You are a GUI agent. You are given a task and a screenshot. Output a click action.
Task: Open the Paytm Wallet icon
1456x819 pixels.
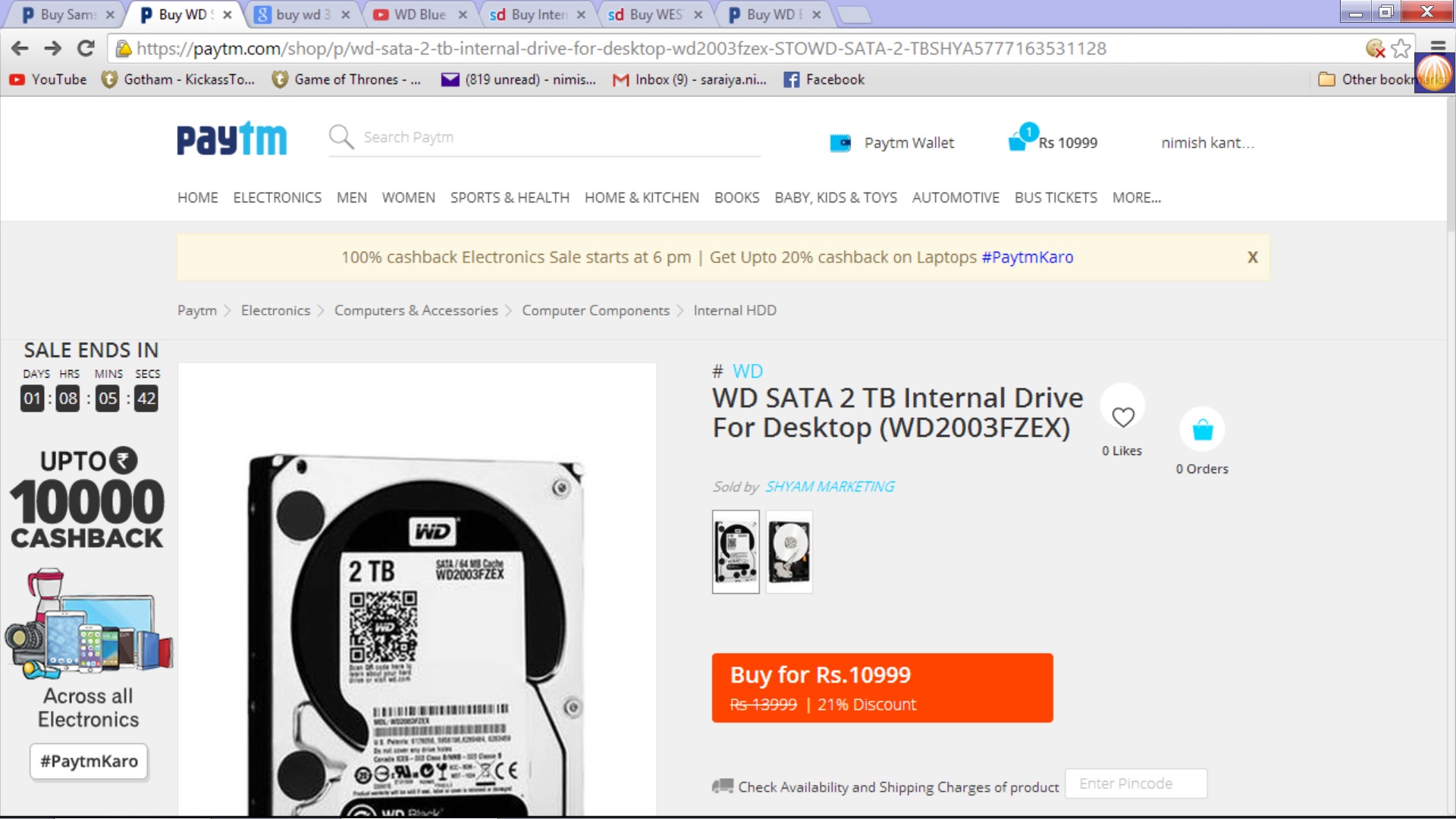pyautogui.click(x=840, y=143)
